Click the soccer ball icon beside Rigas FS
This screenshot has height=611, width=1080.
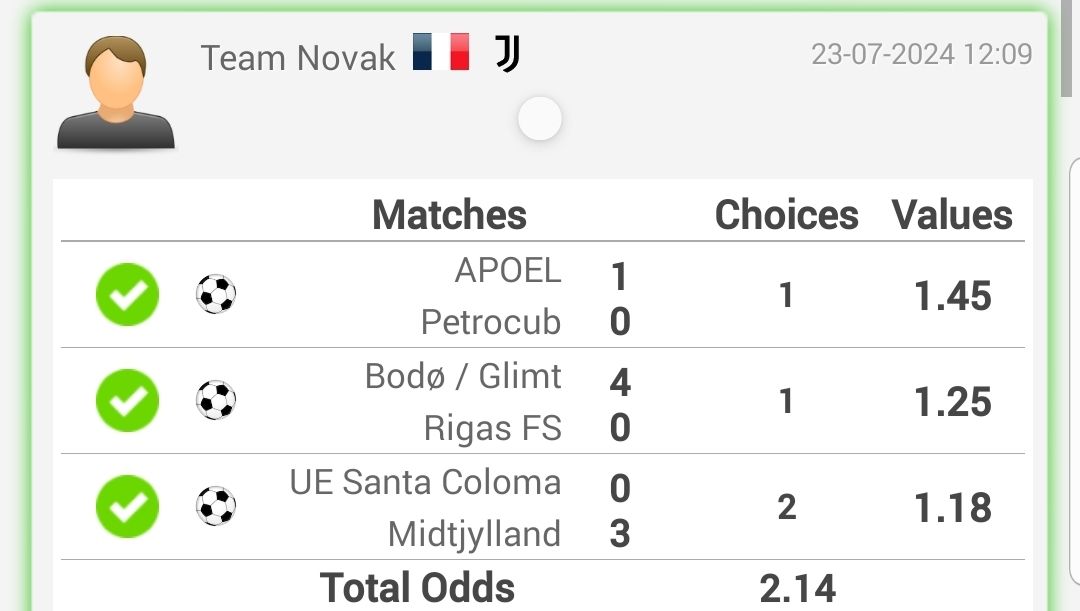tap(216, 400)
